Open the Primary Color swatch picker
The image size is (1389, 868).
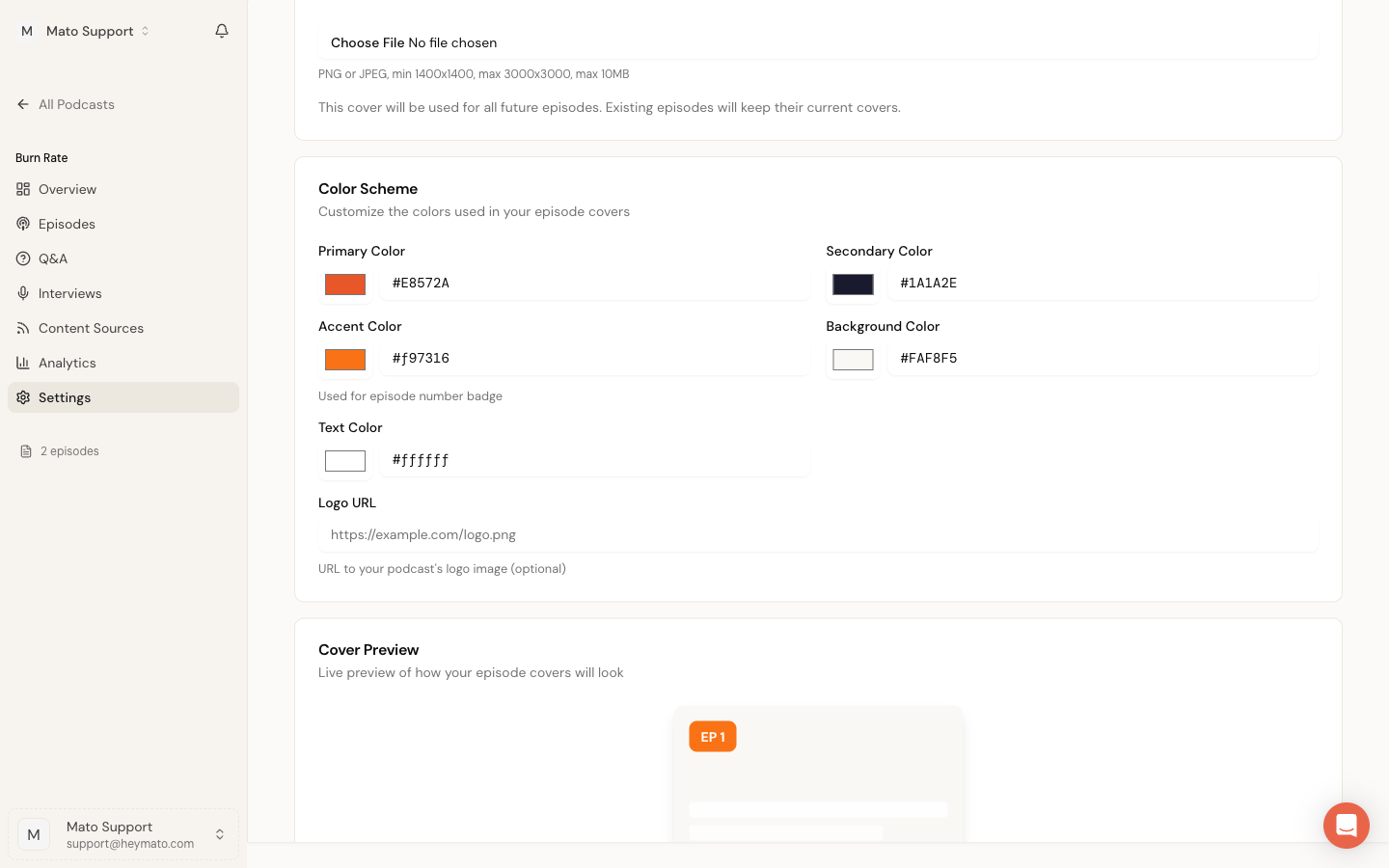coord(345,284)
